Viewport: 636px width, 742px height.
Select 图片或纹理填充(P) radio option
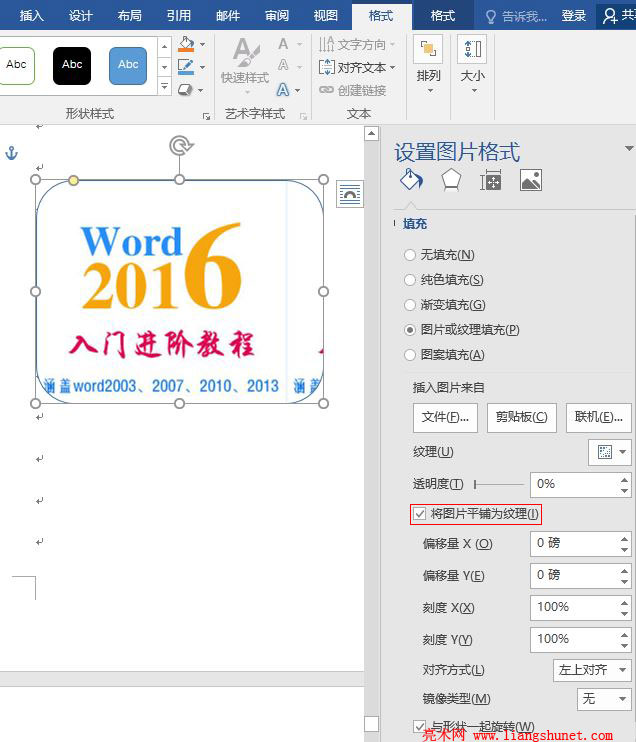tap(410, 330)
